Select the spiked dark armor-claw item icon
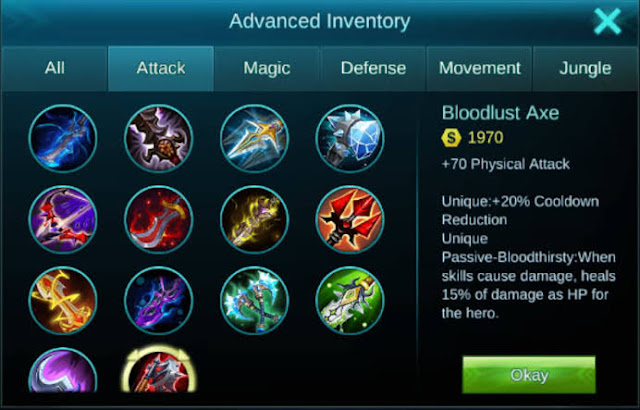Viewport: 640px width, 410px height. coord(158,139)
